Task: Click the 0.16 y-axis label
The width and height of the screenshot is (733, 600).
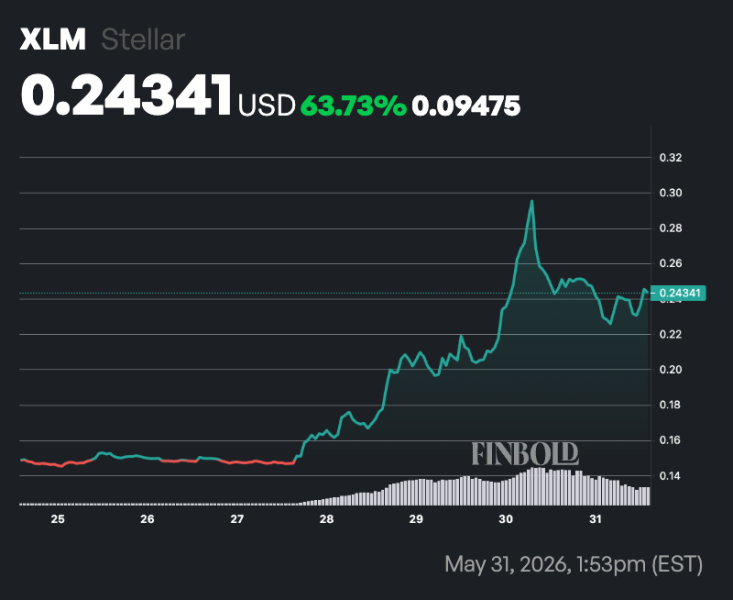Action: (x=670, y=440)
